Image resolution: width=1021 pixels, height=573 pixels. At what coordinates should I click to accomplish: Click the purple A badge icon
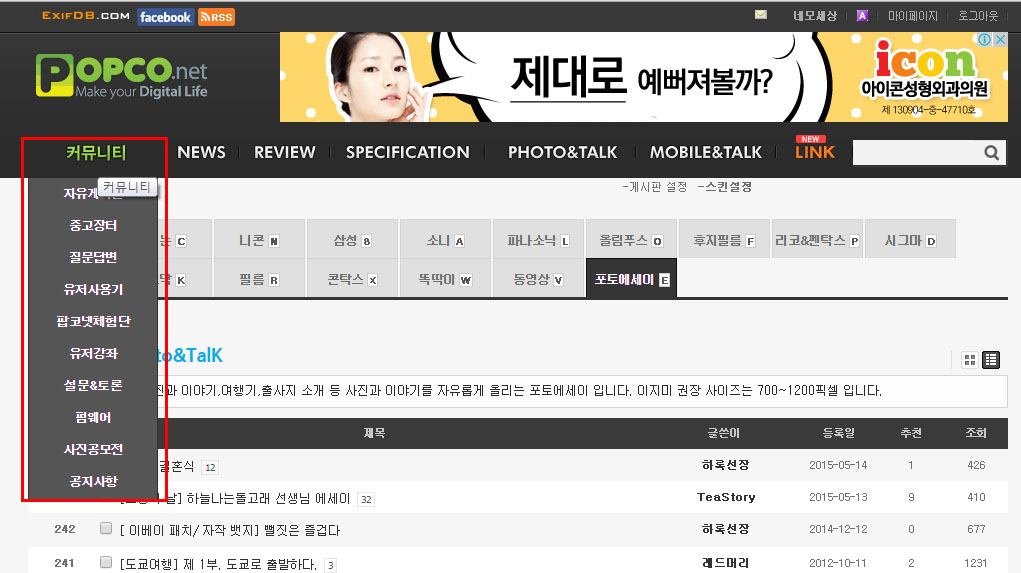tap(862, 16)
